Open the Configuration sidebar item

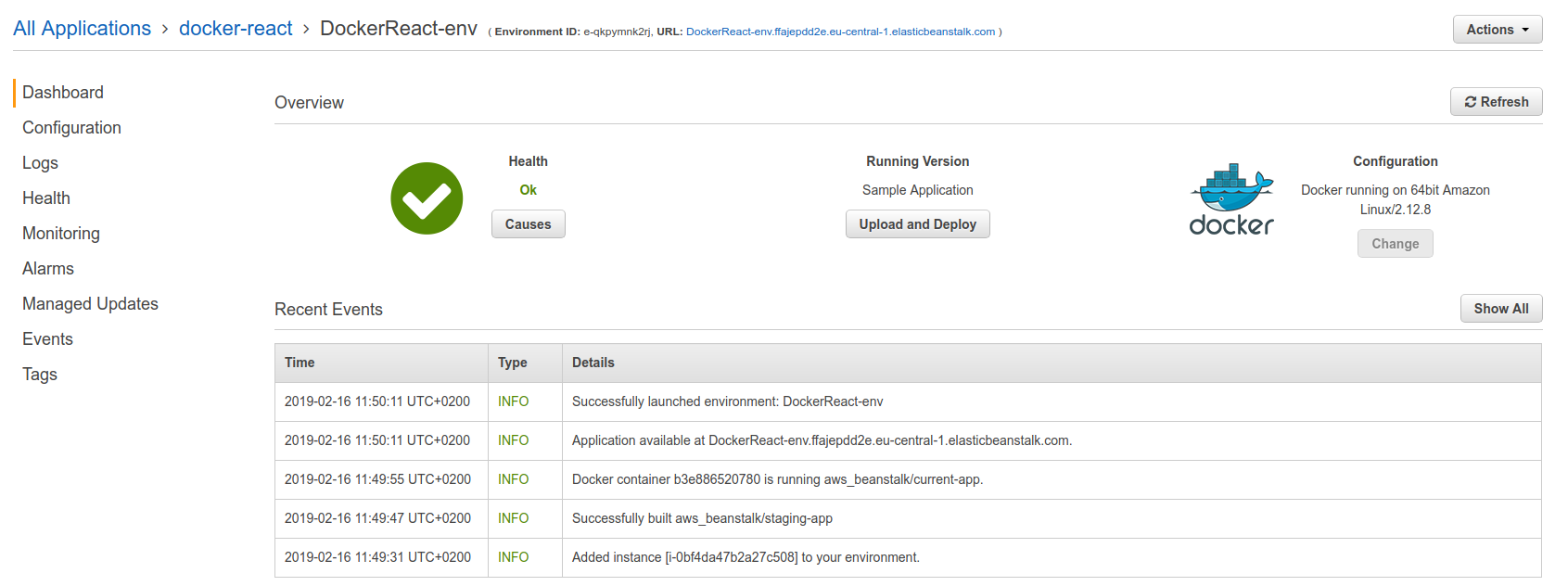tap(71, 128)
